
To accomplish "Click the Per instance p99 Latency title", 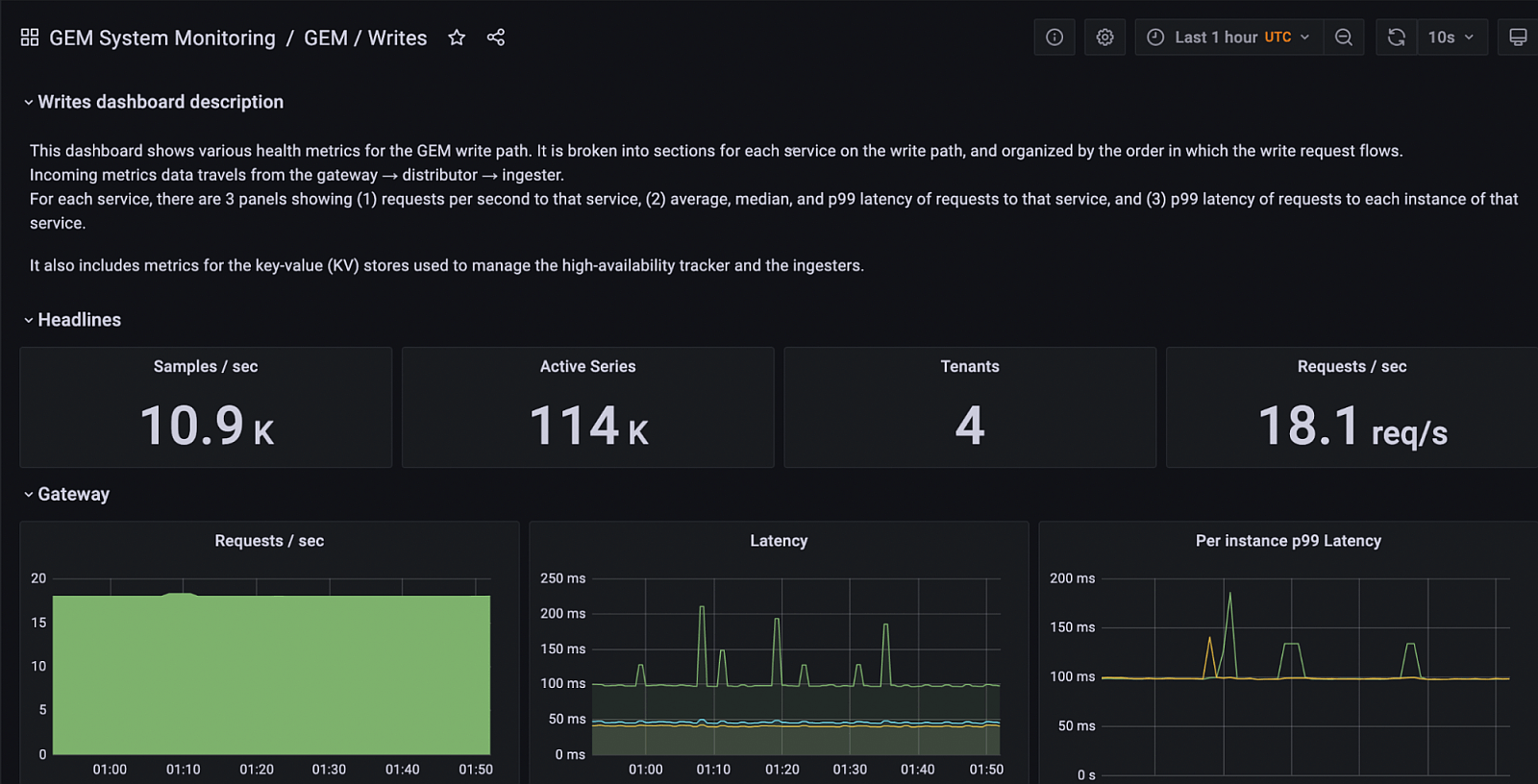I will click(x=1288, y=541).
